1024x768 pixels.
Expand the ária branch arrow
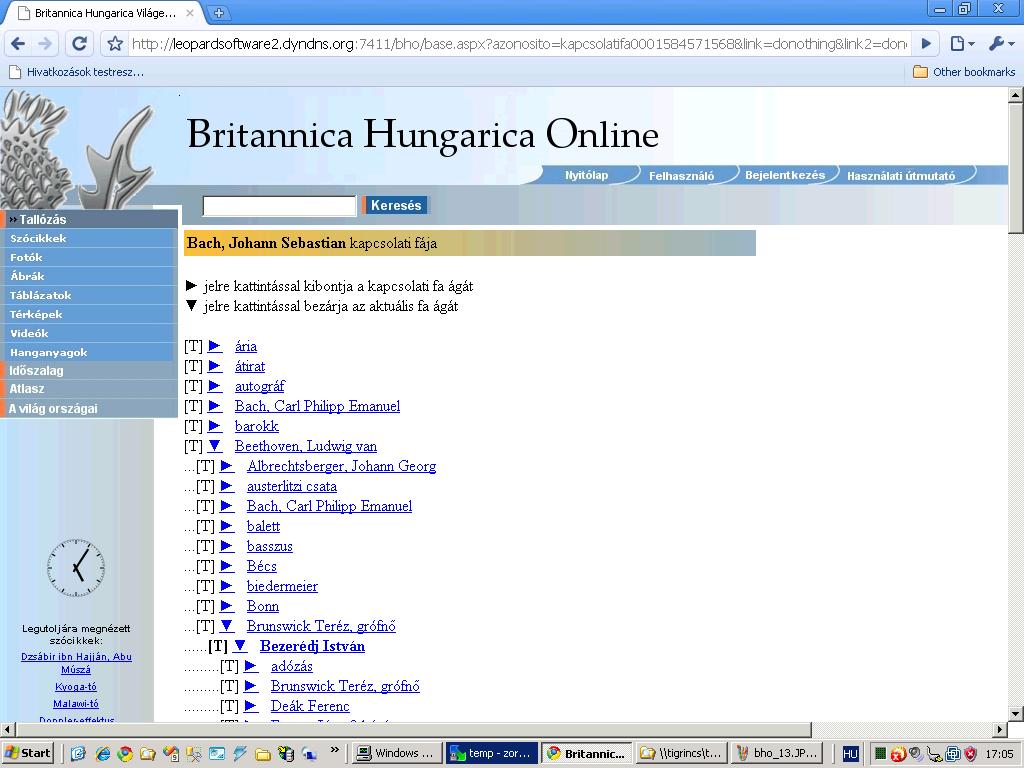[215, 346]
